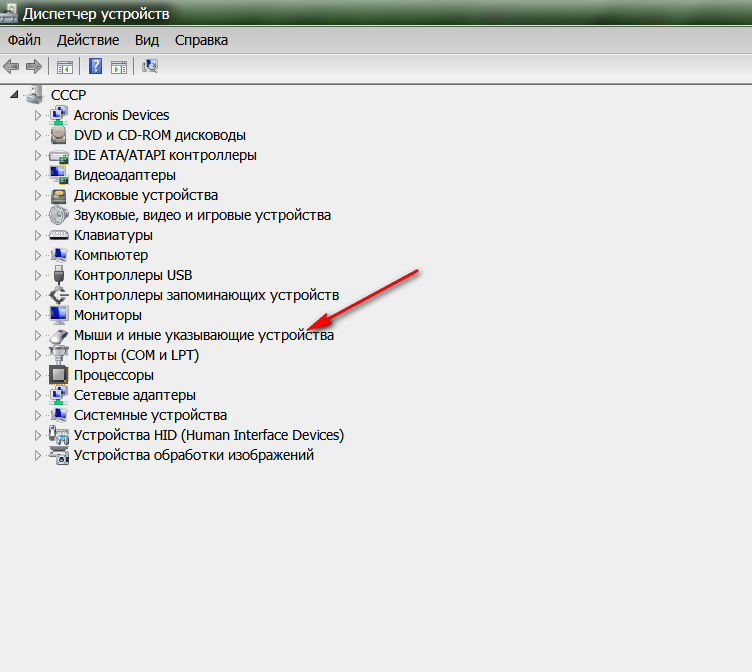Expand the Видеоадаптеры node
752x672 pixels.
tap(37, 175)
